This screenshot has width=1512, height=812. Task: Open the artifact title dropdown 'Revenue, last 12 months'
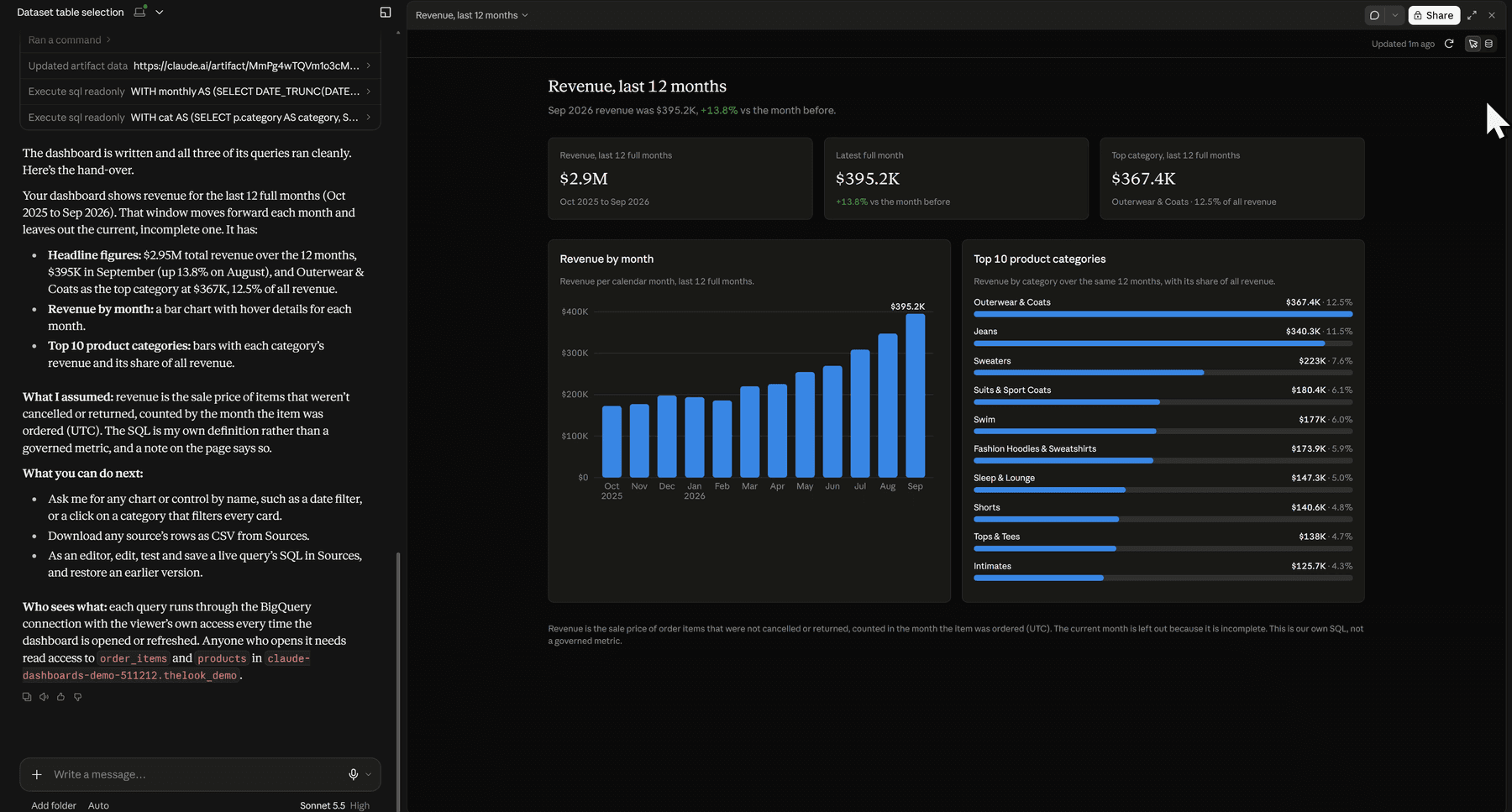pos(471,15)
